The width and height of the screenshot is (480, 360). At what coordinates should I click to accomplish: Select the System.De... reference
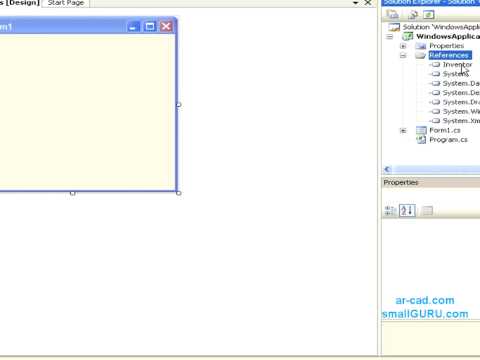click(461, 93)
